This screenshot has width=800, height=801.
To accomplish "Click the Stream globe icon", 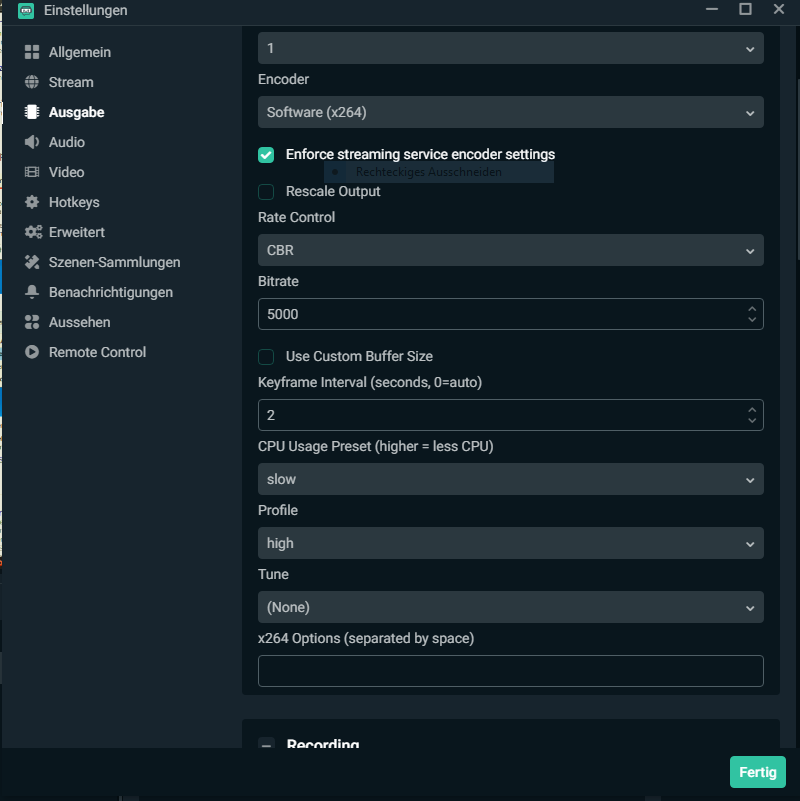I will [x=32, y=82].
